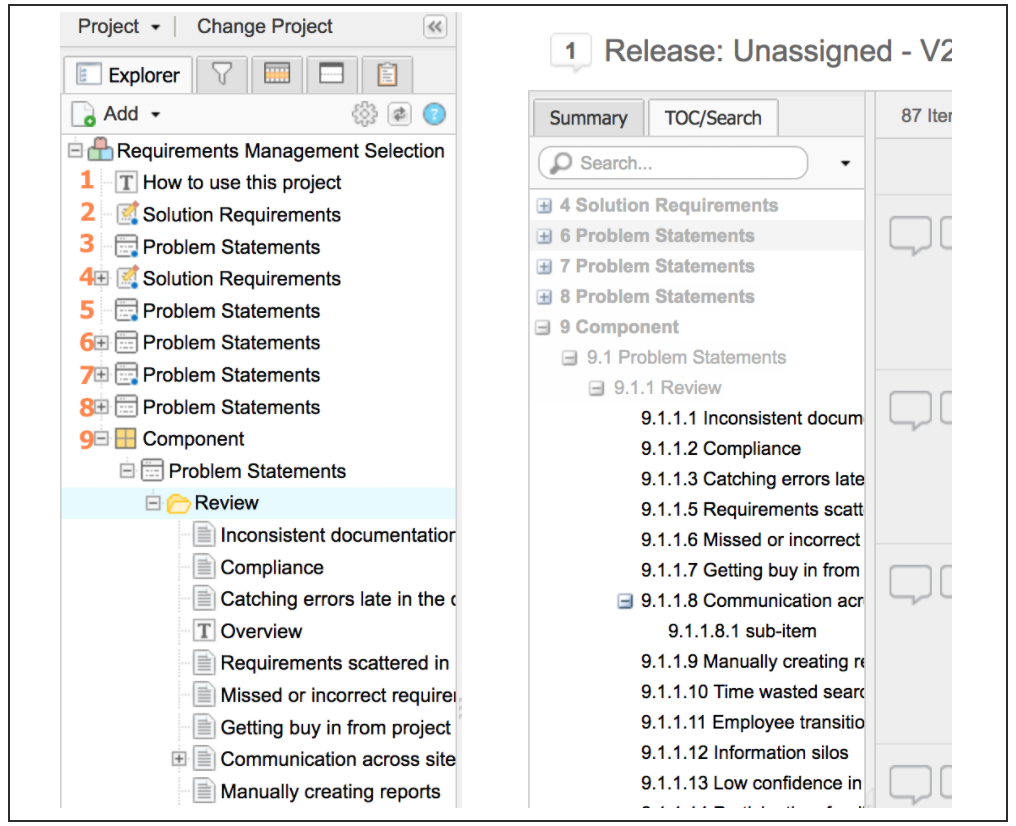Open 9.1.1.9 Manually creating reports entry
This screenshot has height=826, width=1016.
752,662
